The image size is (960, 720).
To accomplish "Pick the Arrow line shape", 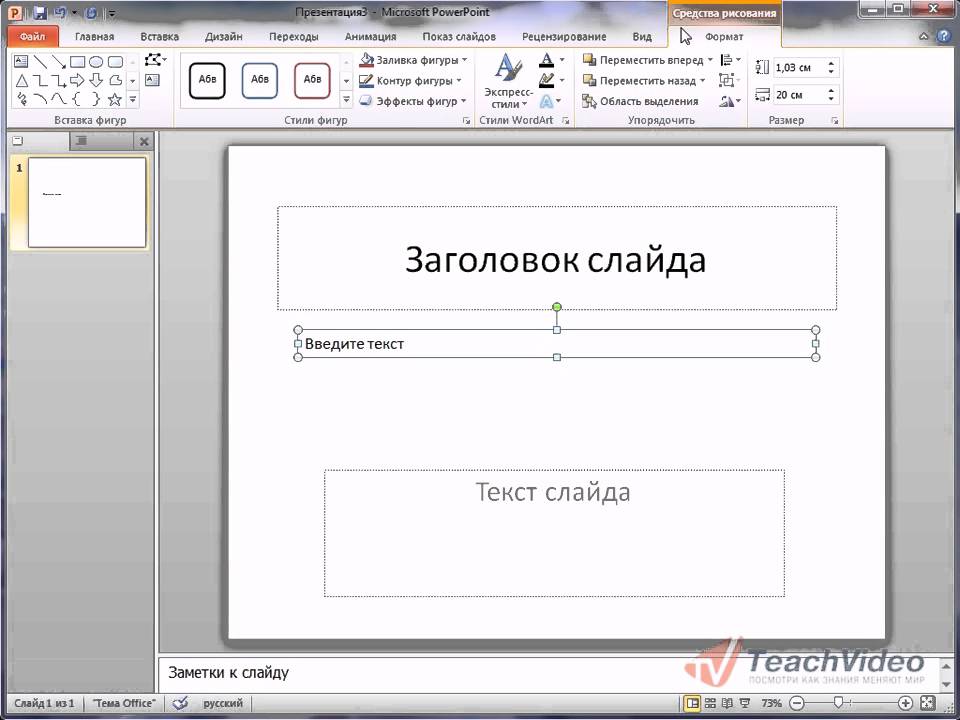I will (59, 61).
